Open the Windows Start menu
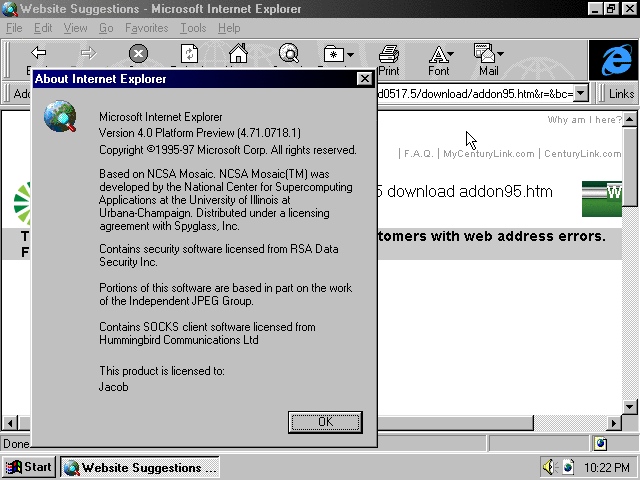640x480 pixels. click(29, 467)
